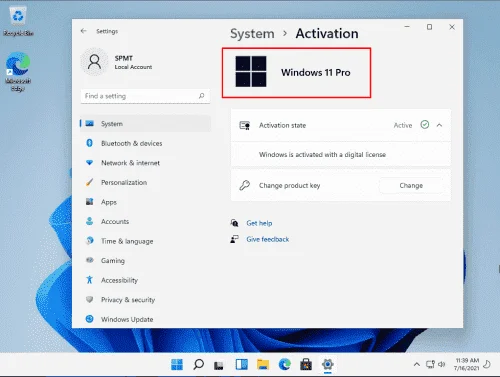Screen dimensions: 500x377
Task: Focus the Find a setting search box
Action: (x=145, y=96)
